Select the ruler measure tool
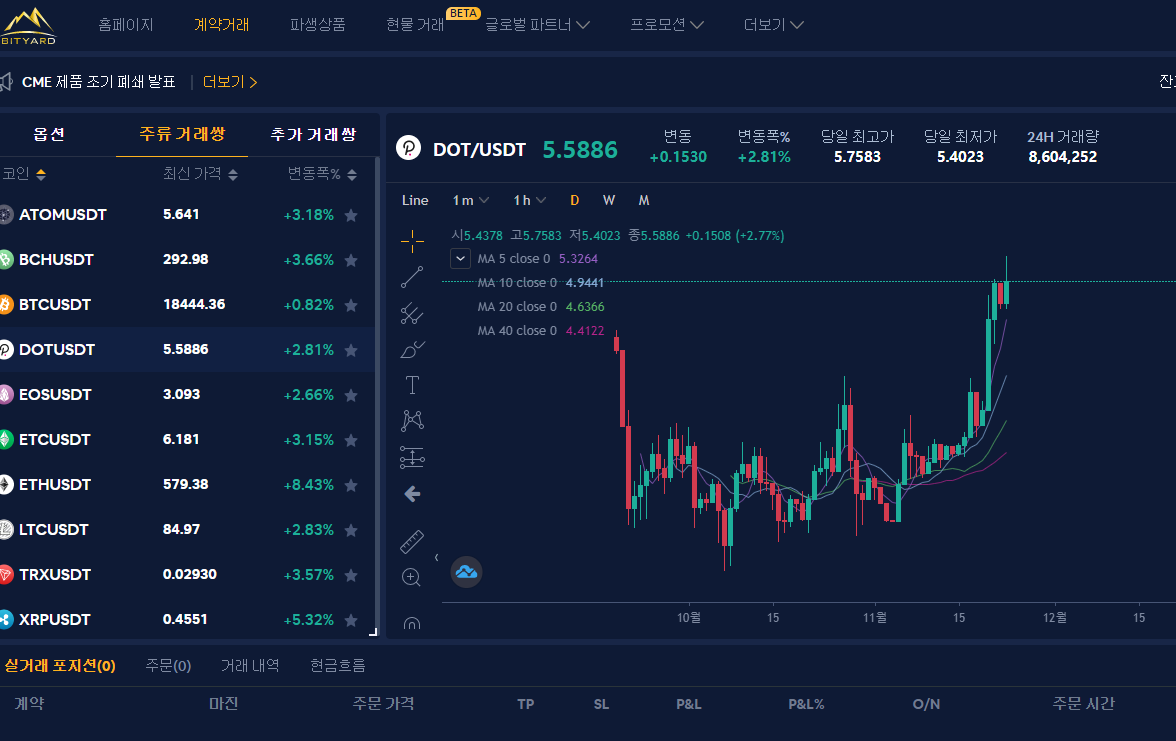 pos(412,542)
